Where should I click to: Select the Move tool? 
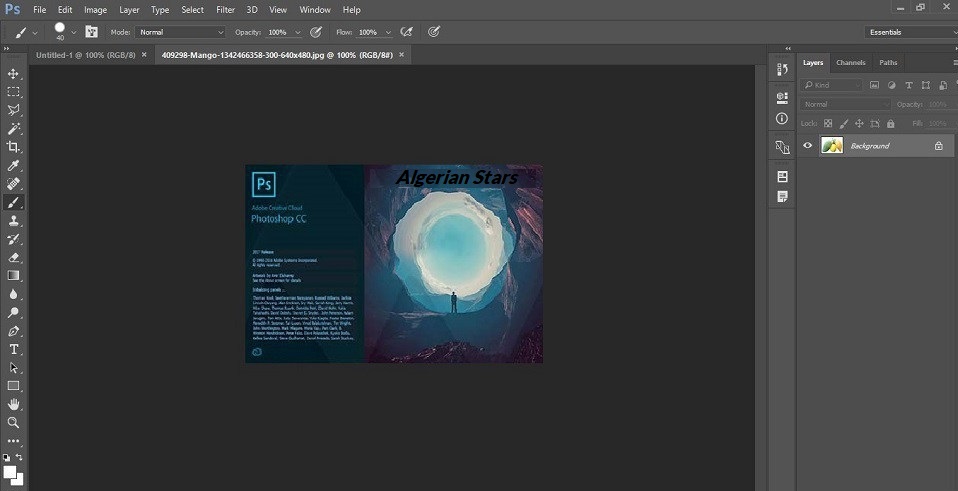tap(13, 73)
